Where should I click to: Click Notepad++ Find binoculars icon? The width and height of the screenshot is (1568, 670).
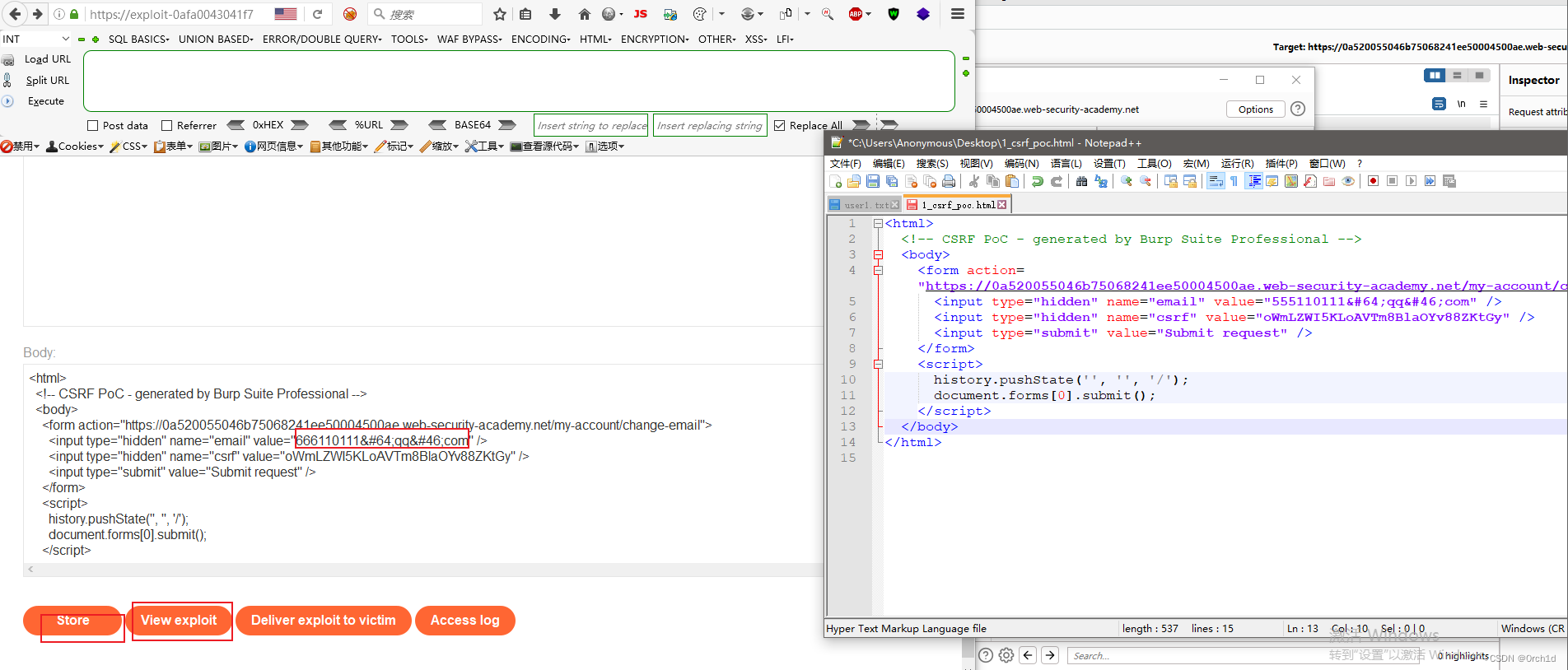(x=1081, y=181)
